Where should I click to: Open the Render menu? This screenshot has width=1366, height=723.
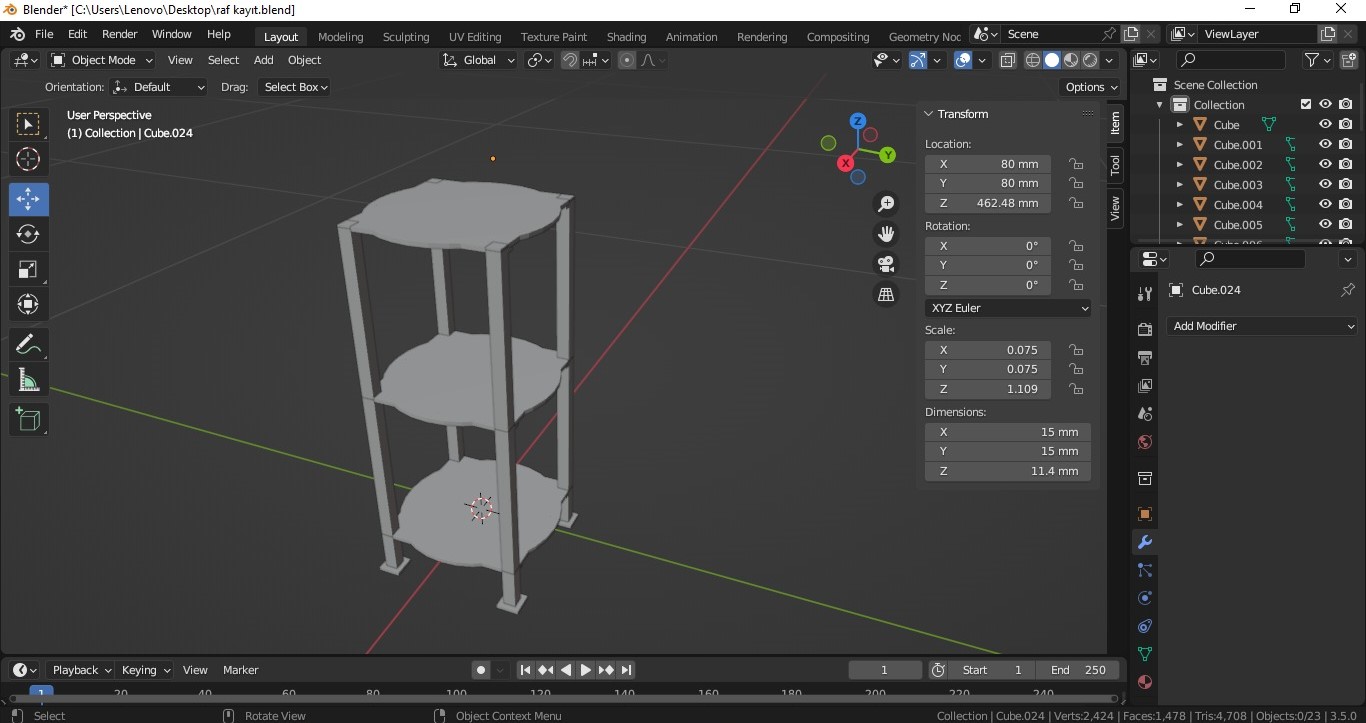(x=119, y=34)
